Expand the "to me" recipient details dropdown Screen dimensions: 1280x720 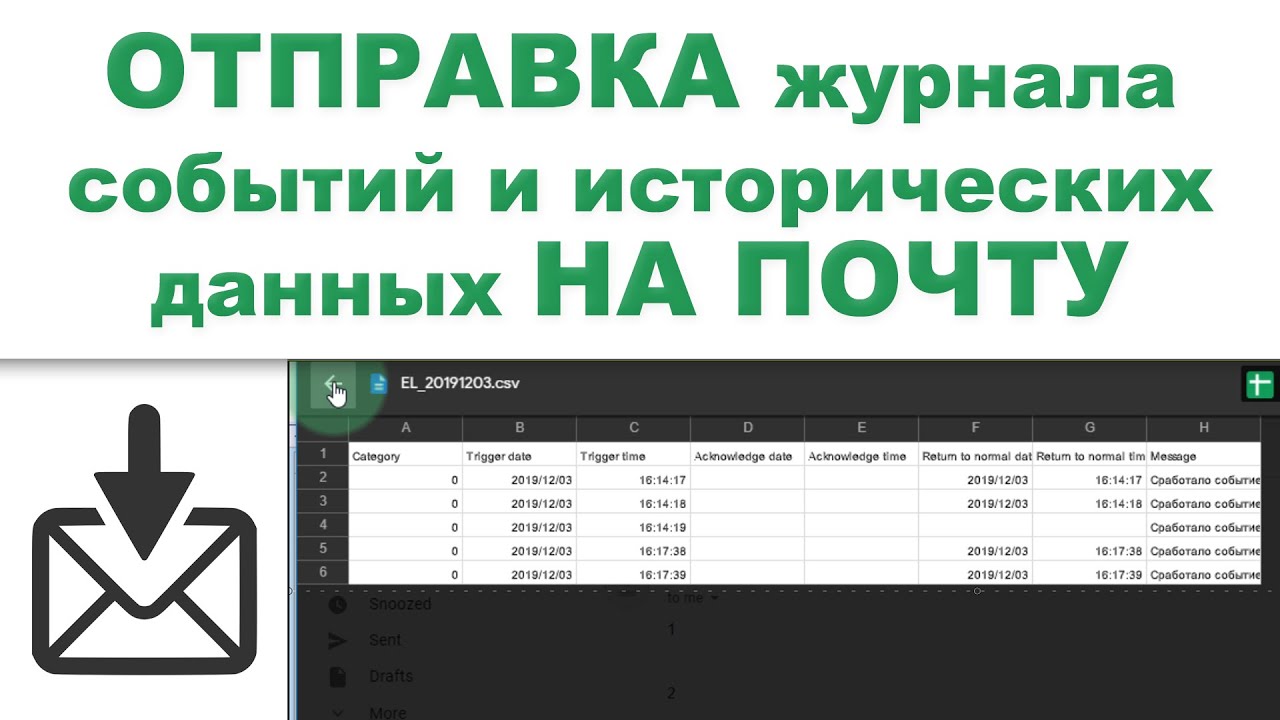714,598
